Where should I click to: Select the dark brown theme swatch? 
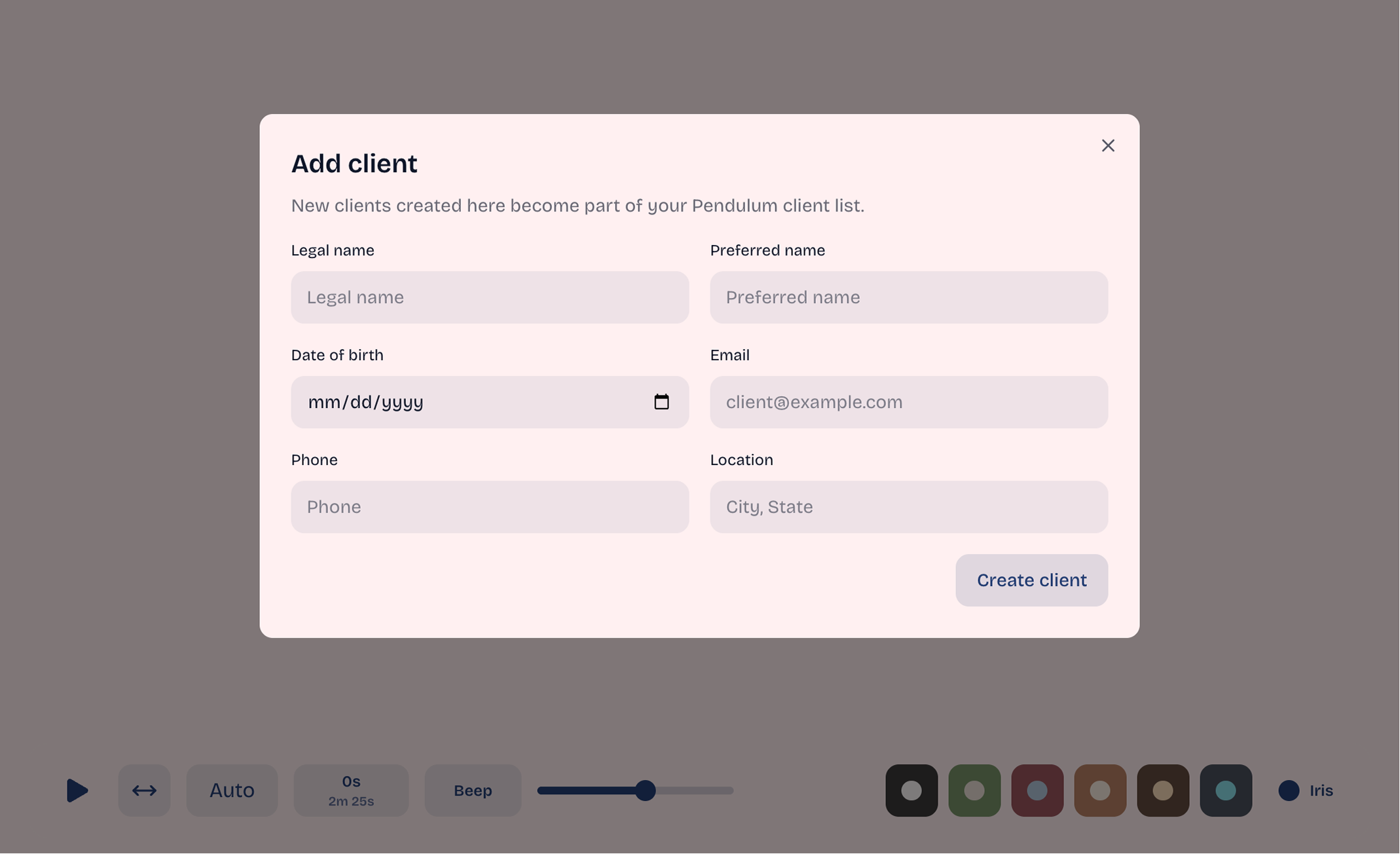pos(1162,790)
